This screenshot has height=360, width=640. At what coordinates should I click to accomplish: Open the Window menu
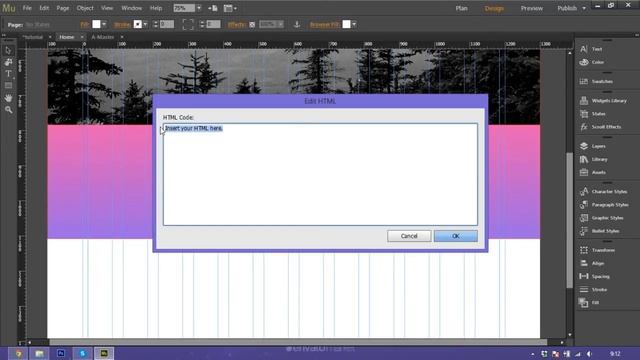[x=131, y=8]
